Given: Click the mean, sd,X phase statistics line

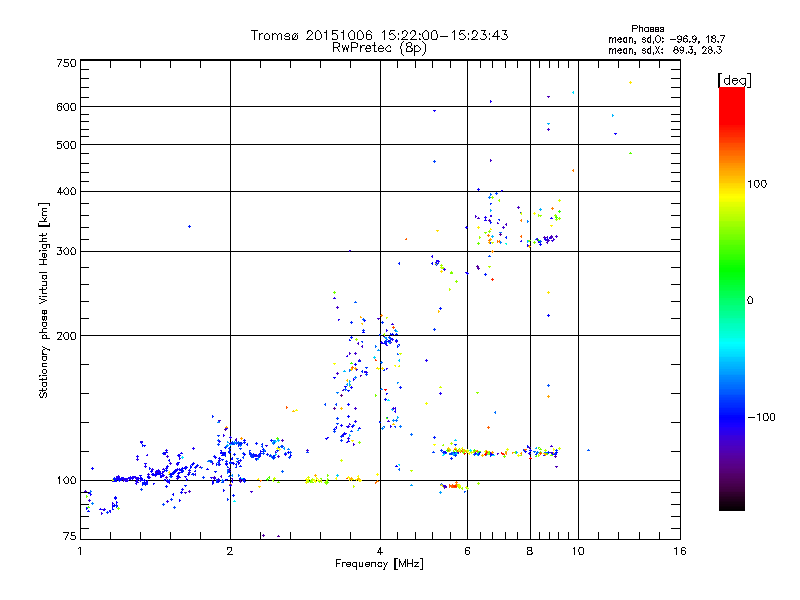Looking at the screenshot, I should pos(665,50).
